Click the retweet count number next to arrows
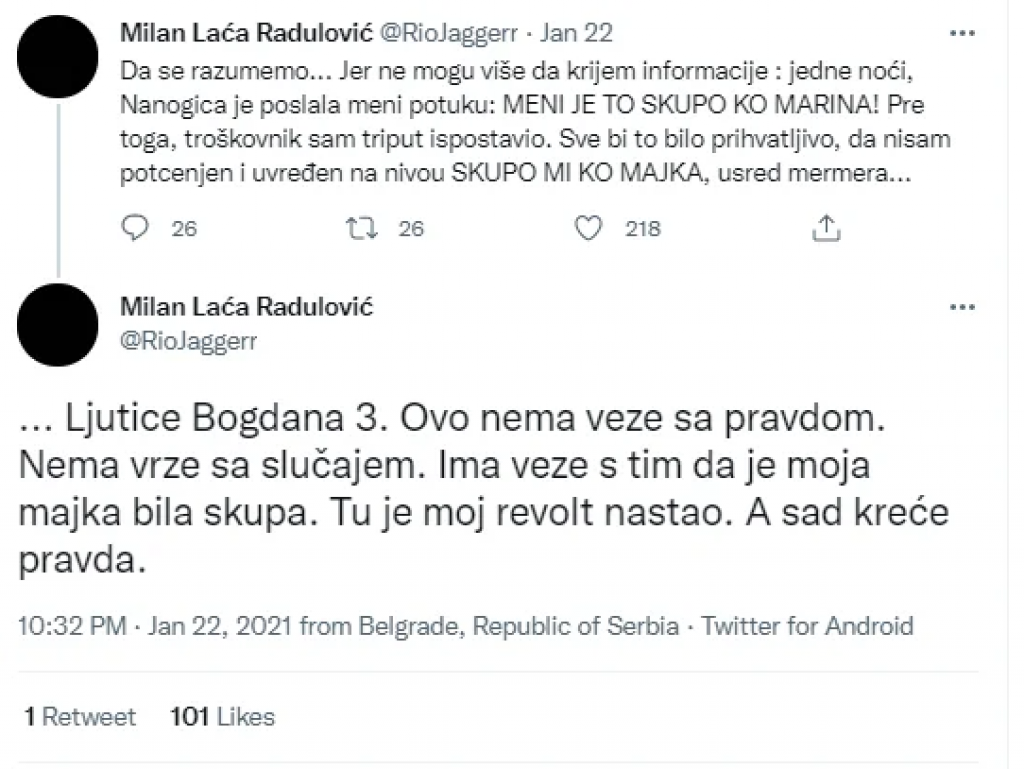This screenshot has height=769, width=1024. click(411, 229)
